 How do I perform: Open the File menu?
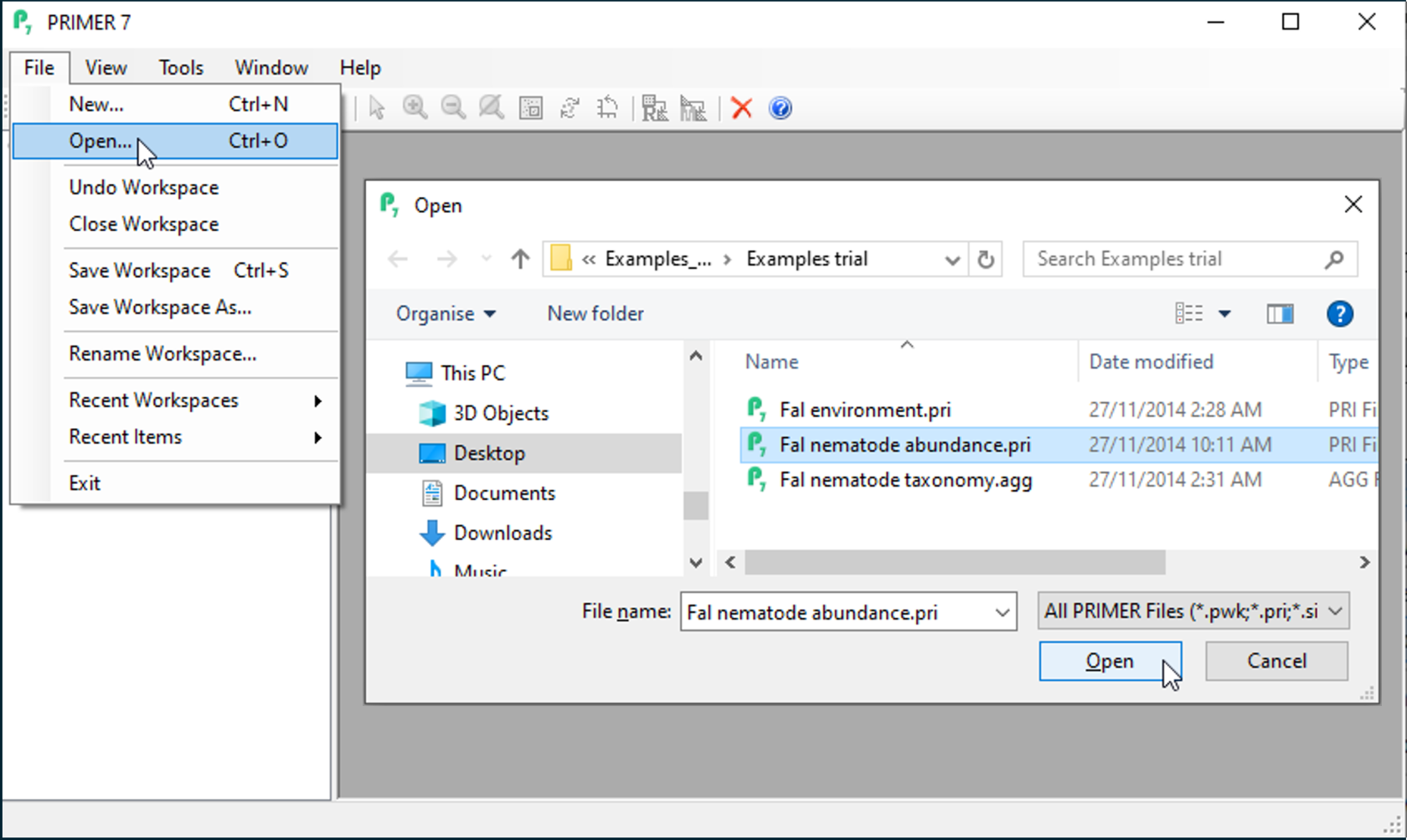coord(39,68)
